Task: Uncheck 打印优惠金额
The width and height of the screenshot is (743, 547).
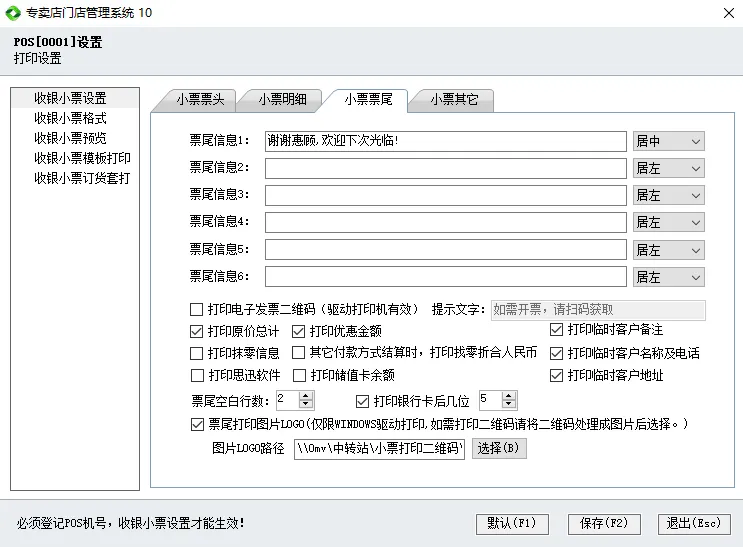Action: pos(298,331)
